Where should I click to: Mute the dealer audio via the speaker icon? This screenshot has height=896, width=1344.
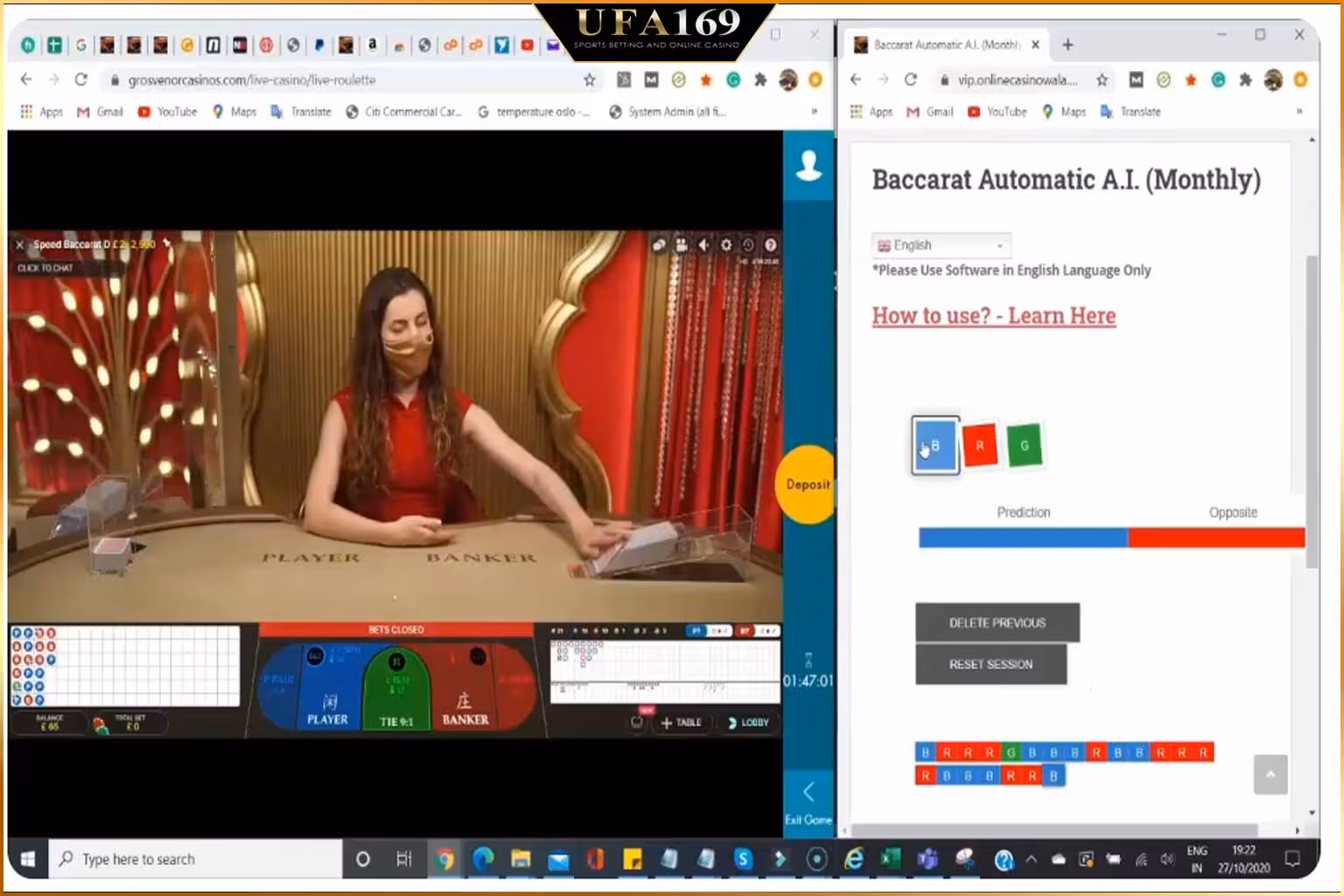click(x=702, y=245)
